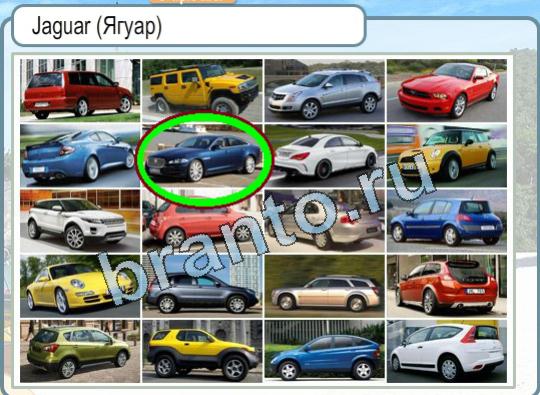
Task: Pick the yellow Mini Cooper photo
Action: (447, 156)
